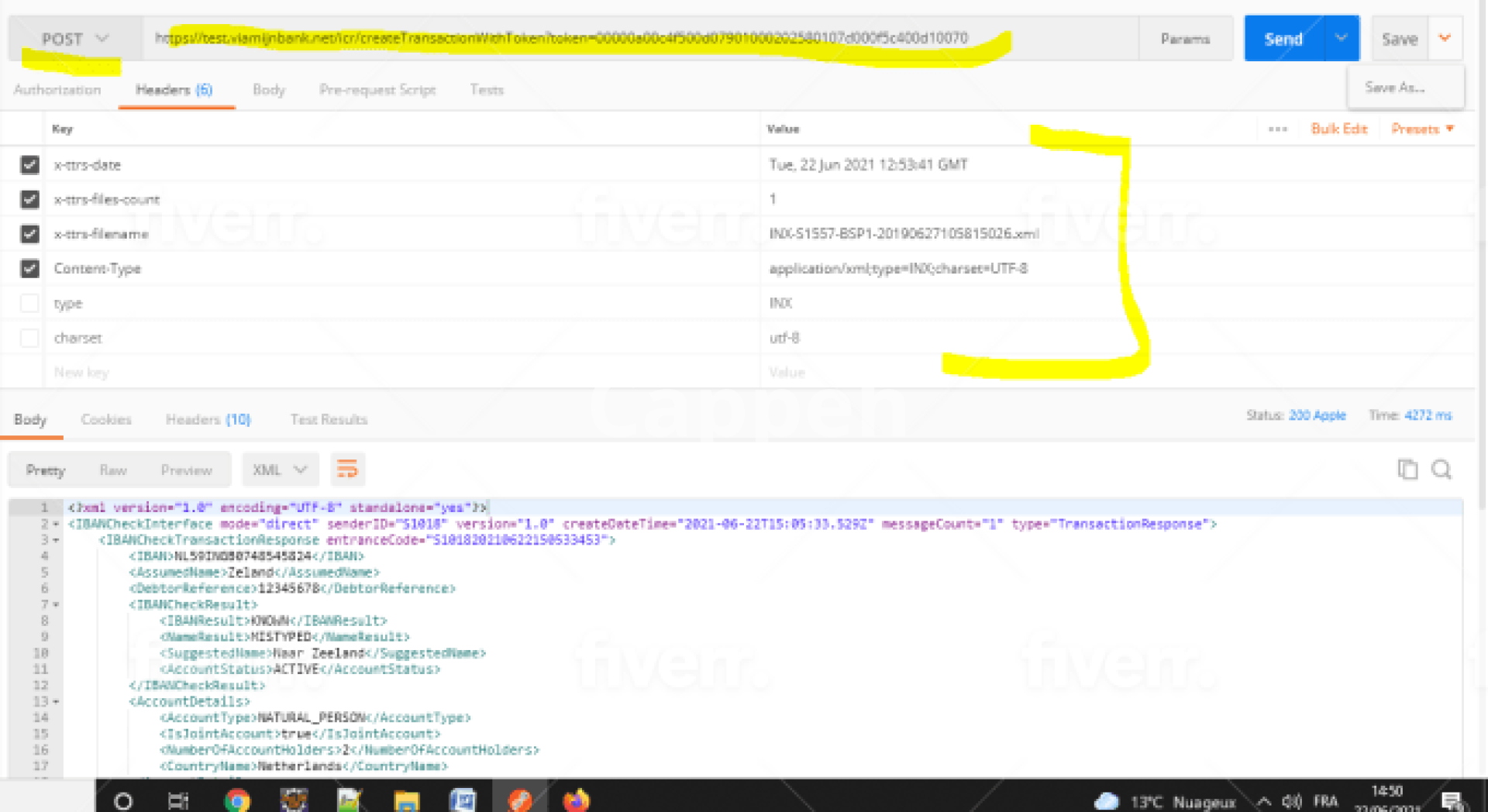Image resolution: width=1488 pixels, height=812 pixels.
Task: Enable the charset header checkbox
Action: 29,338
